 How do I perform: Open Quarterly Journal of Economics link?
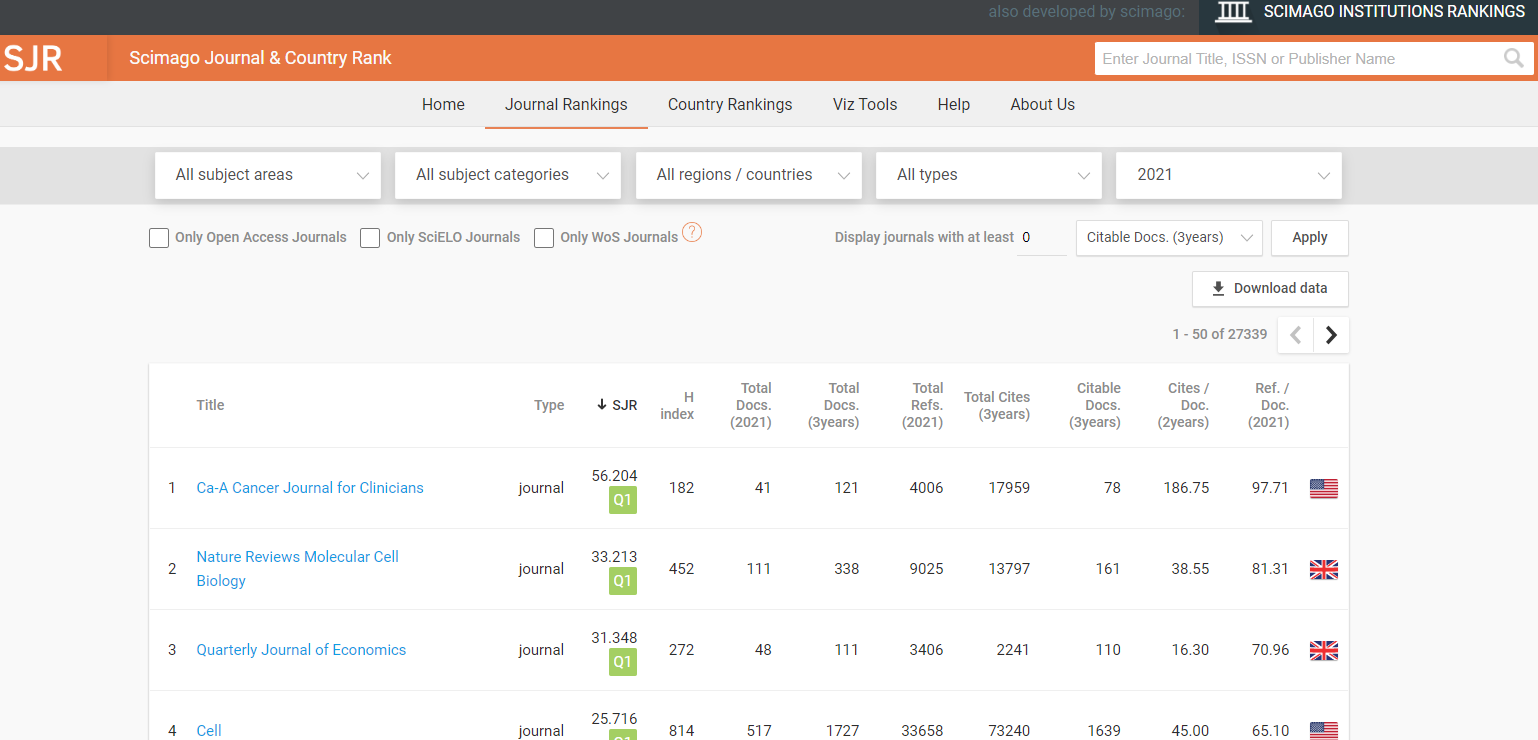click(301, 650)
